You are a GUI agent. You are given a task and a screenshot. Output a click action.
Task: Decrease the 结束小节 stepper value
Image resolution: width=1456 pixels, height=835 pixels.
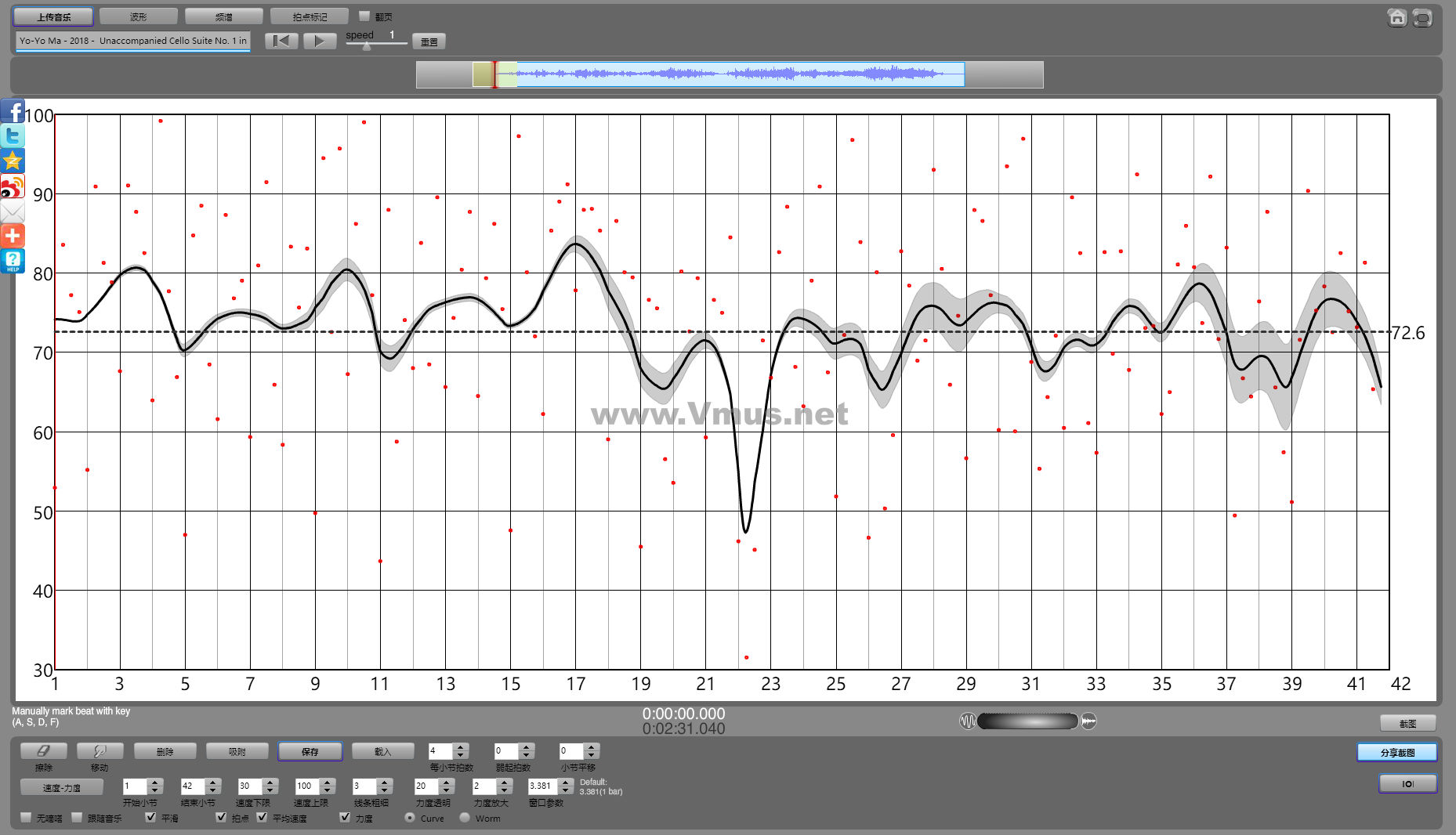tap(212, 790)
